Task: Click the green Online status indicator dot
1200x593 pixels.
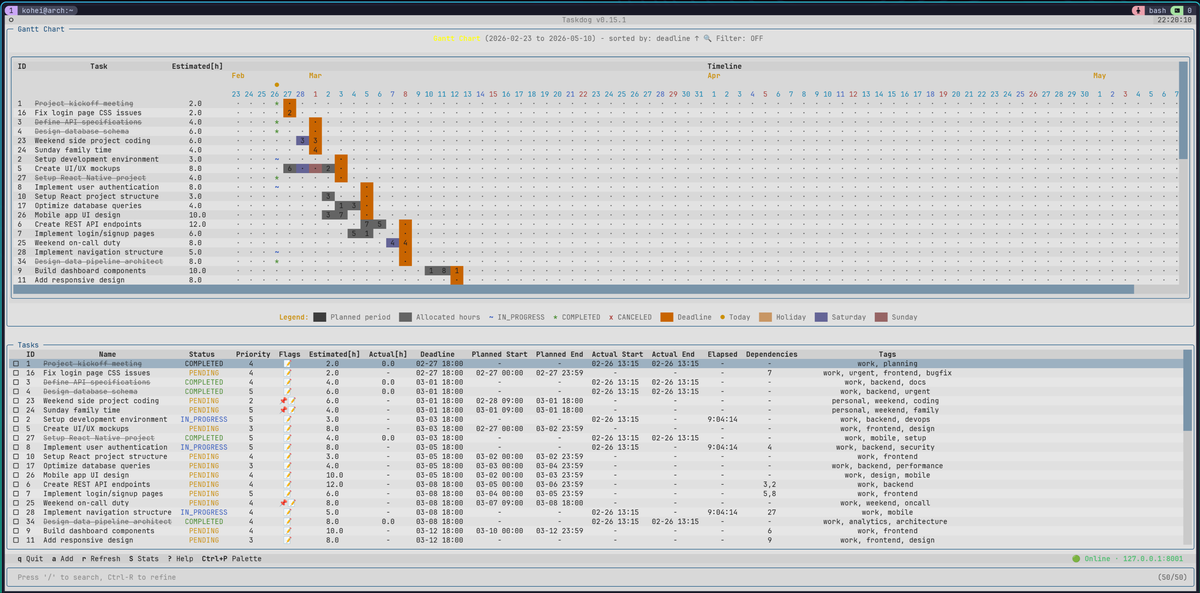Action: click(1076, 559)
